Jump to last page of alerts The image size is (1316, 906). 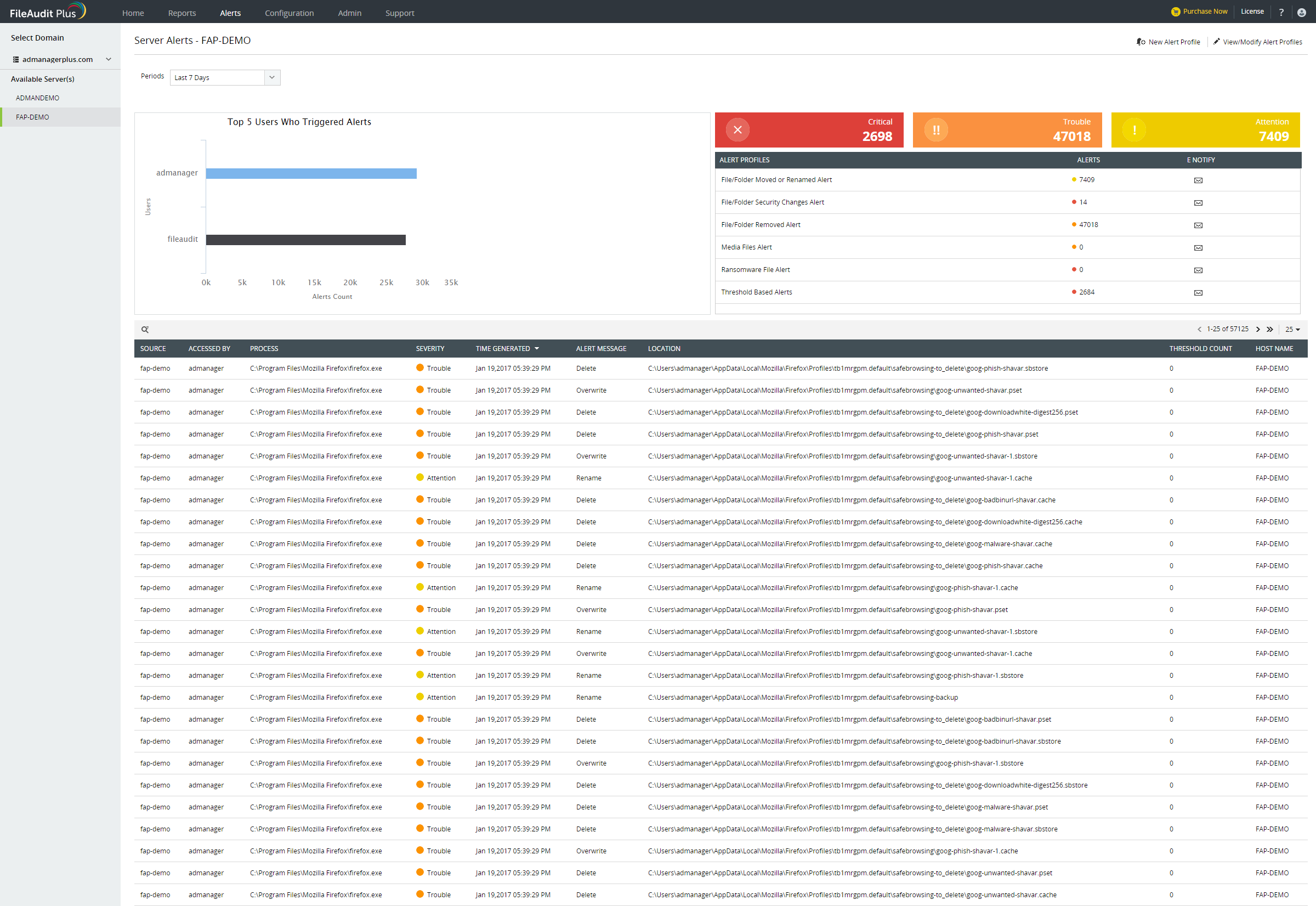[x=1269, y=329]
